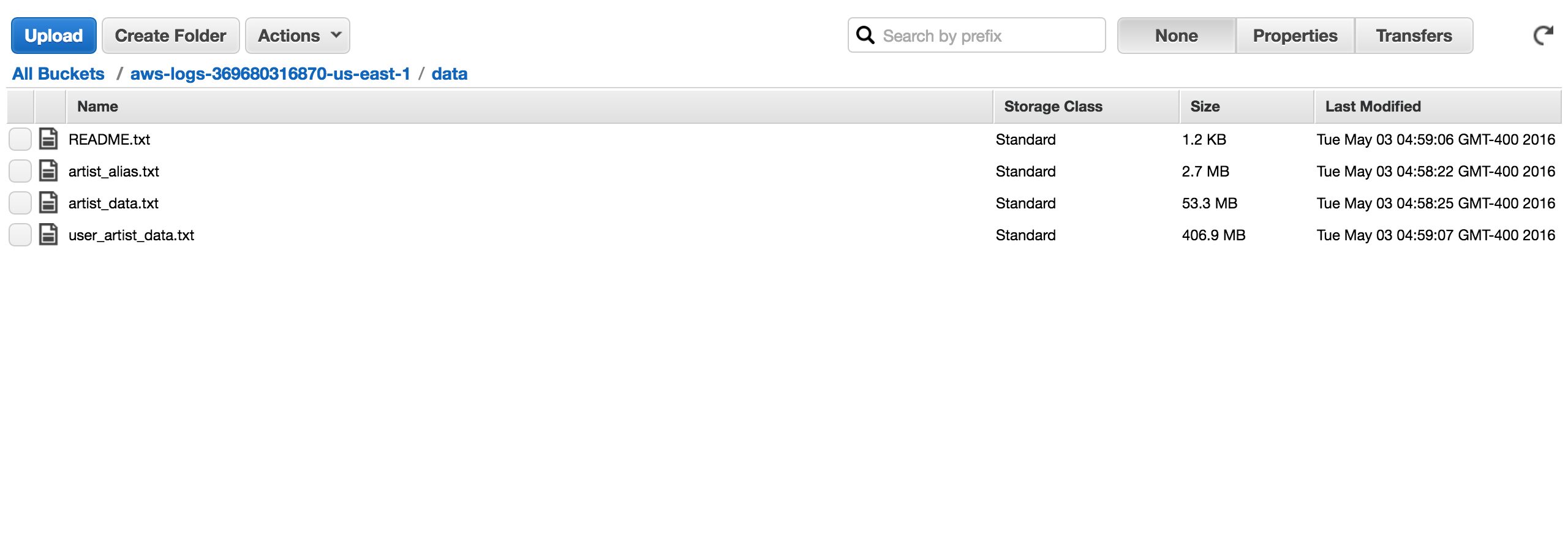Image resolution: width=1568 pixels, height=548 pixels.
Task: Click the user_artist_data.txt file icon
Action: [x=48, y=235]
